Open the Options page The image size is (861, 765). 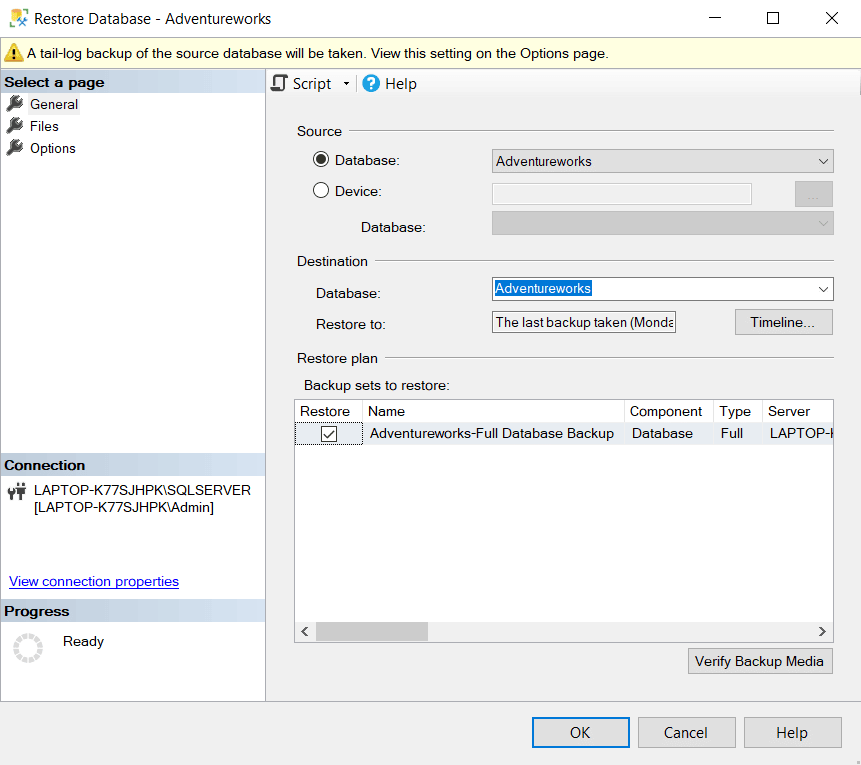tap(53, 148)
